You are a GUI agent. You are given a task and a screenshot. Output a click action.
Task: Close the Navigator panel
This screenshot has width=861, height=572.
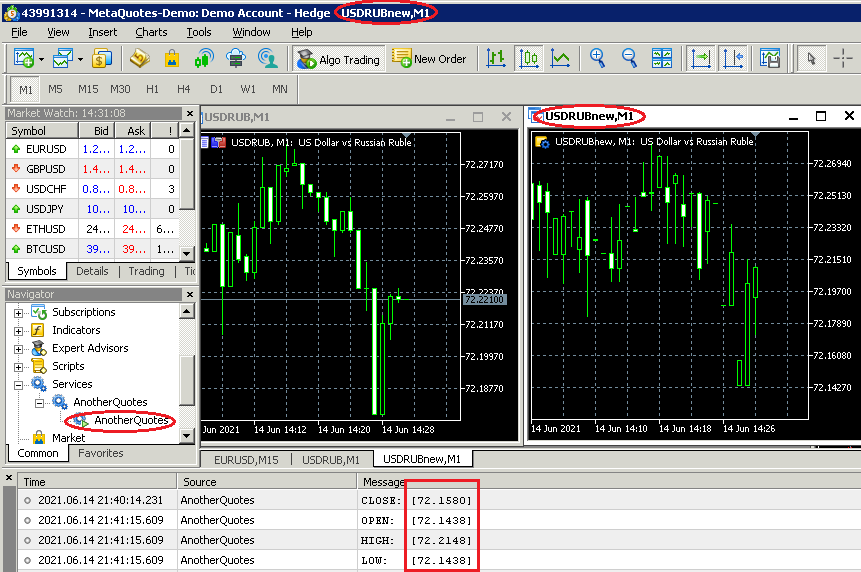[190, 294]
